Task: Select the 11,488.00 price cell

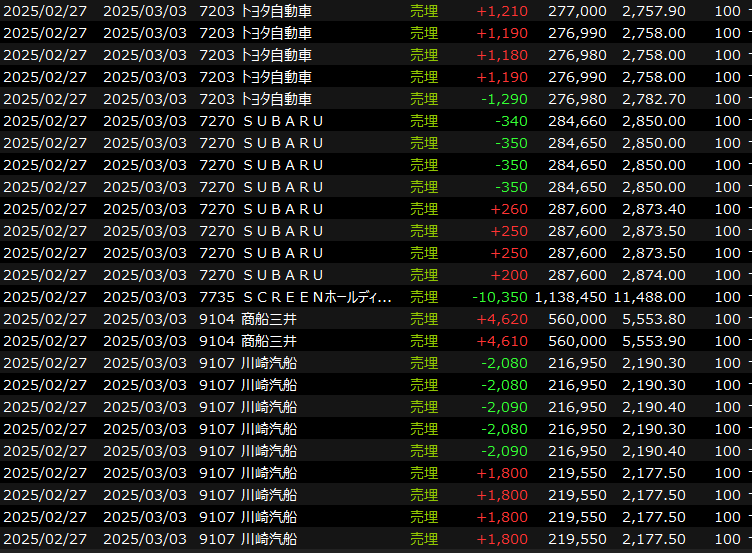Action: 649,297
